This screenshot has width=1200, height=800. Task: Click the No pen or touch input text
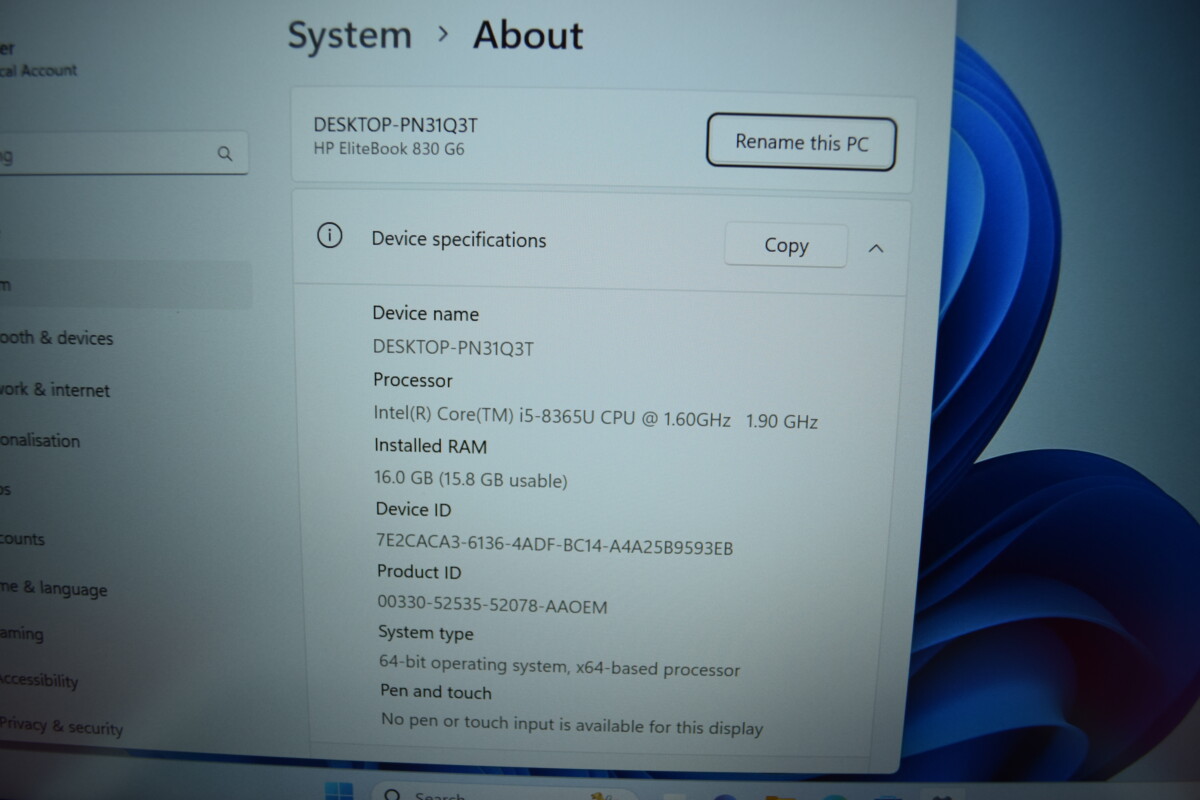(x=572, y=724)
